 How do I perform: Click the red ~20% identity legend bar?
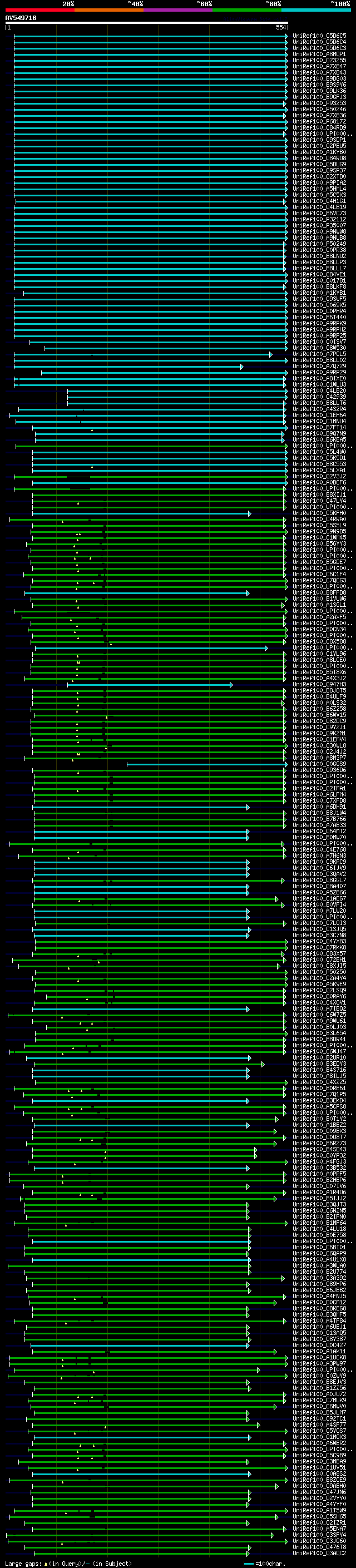[x=39, y=10]
